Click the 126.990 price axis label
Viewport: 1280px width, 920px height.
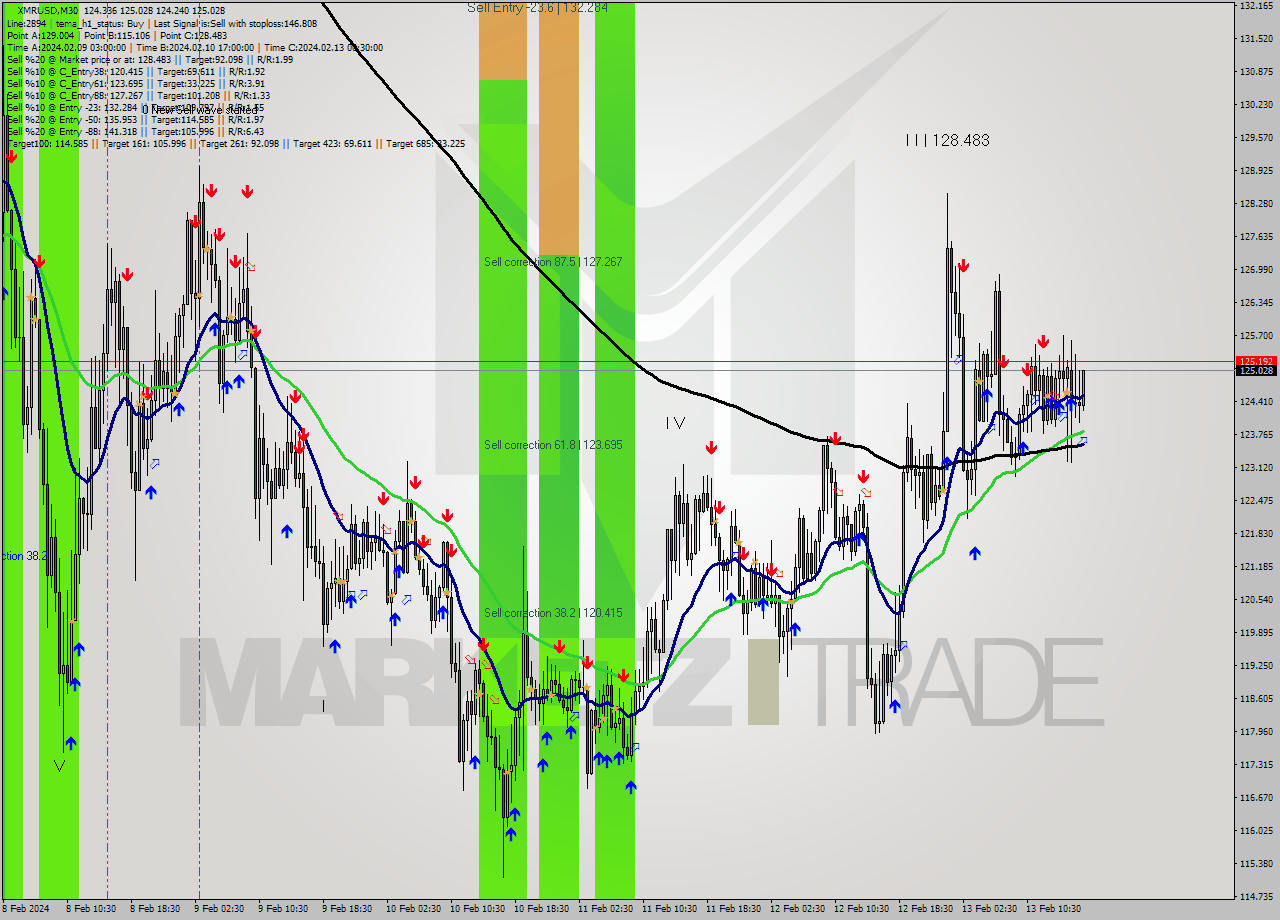[1255, 269]
